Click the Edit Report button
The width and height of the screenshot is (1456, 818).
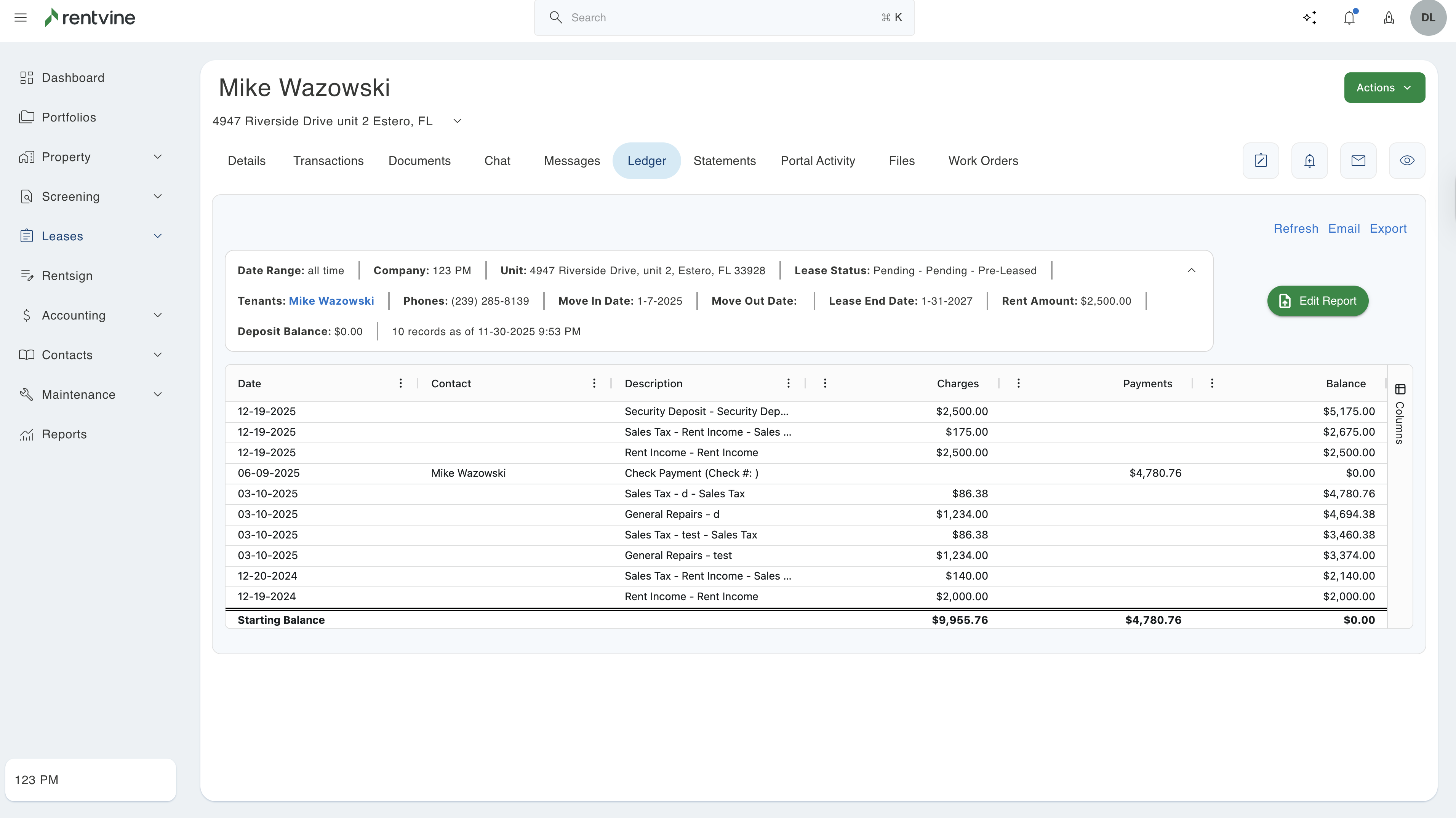coord(1317,301)
